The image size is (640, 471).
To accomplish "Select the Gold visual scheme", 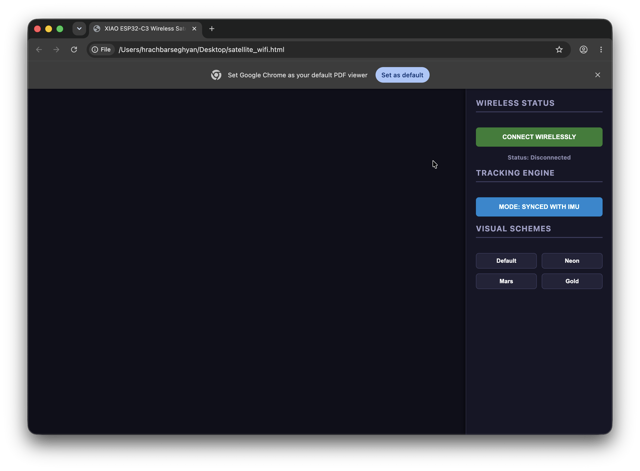I will coord(571,281).
